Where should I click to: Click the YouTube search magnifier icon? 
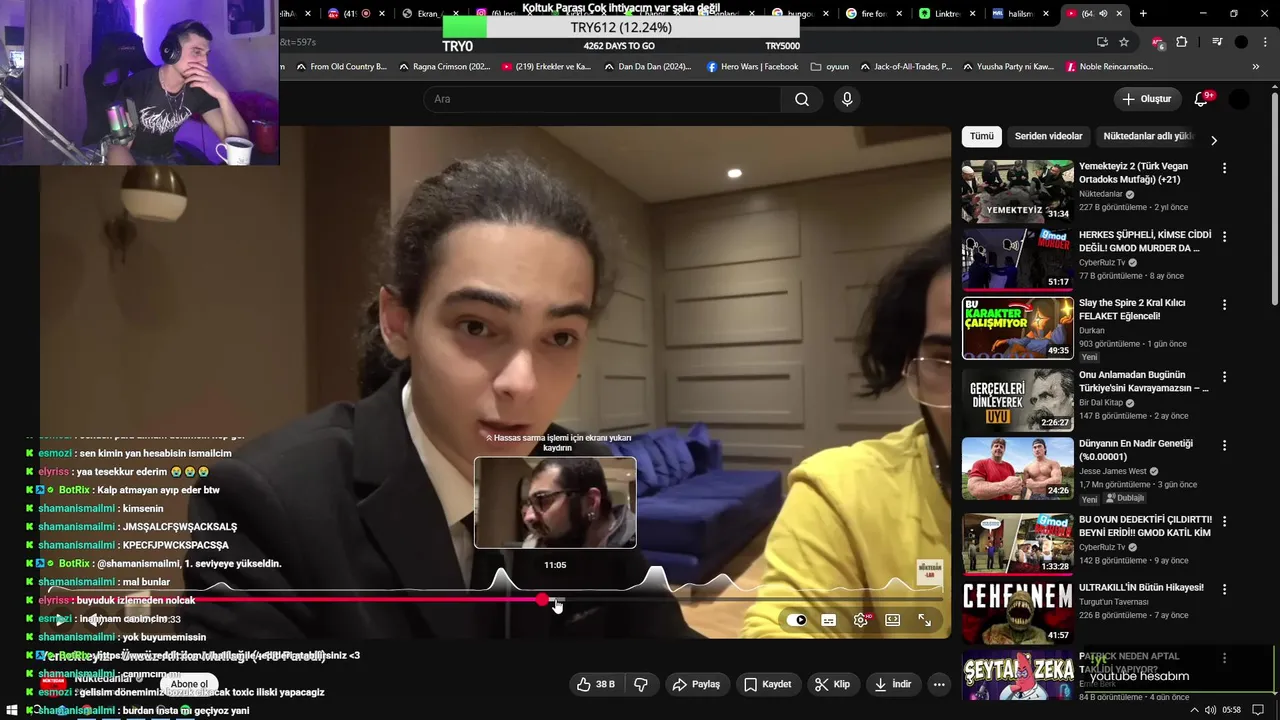coord(802,99)
